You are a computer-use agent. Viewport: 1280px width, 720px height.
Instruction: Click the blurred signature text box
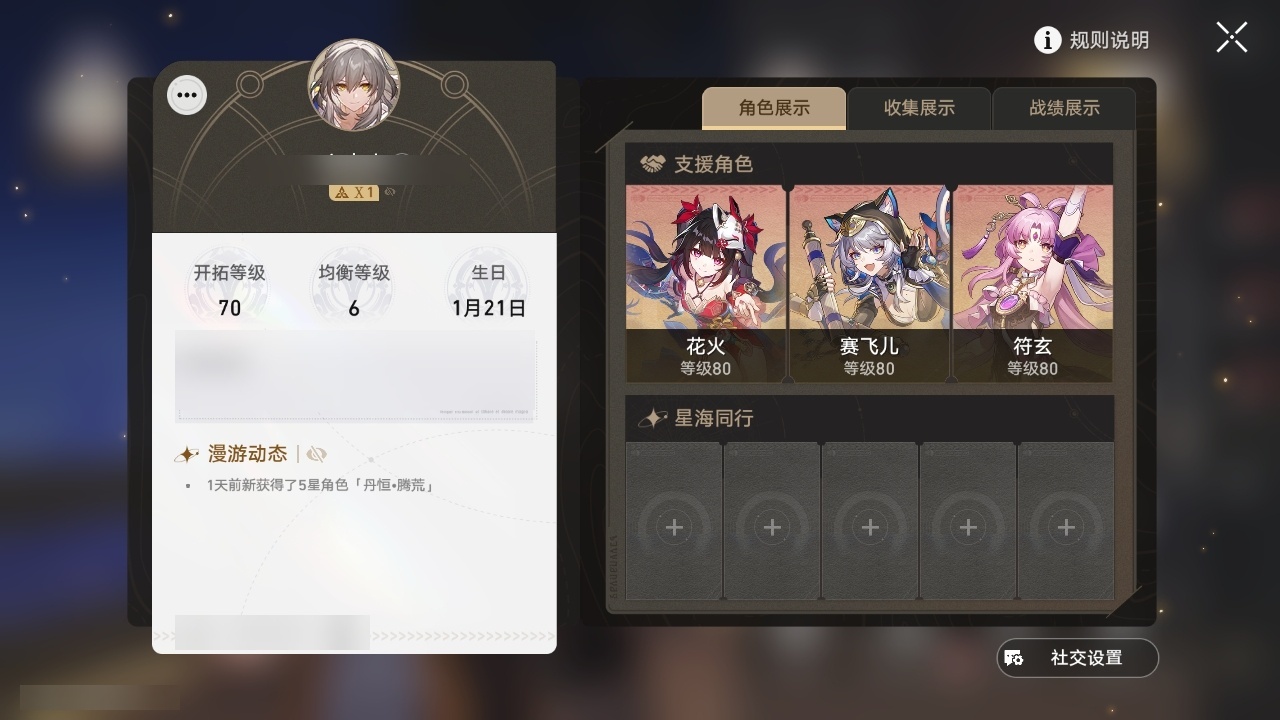356,375
